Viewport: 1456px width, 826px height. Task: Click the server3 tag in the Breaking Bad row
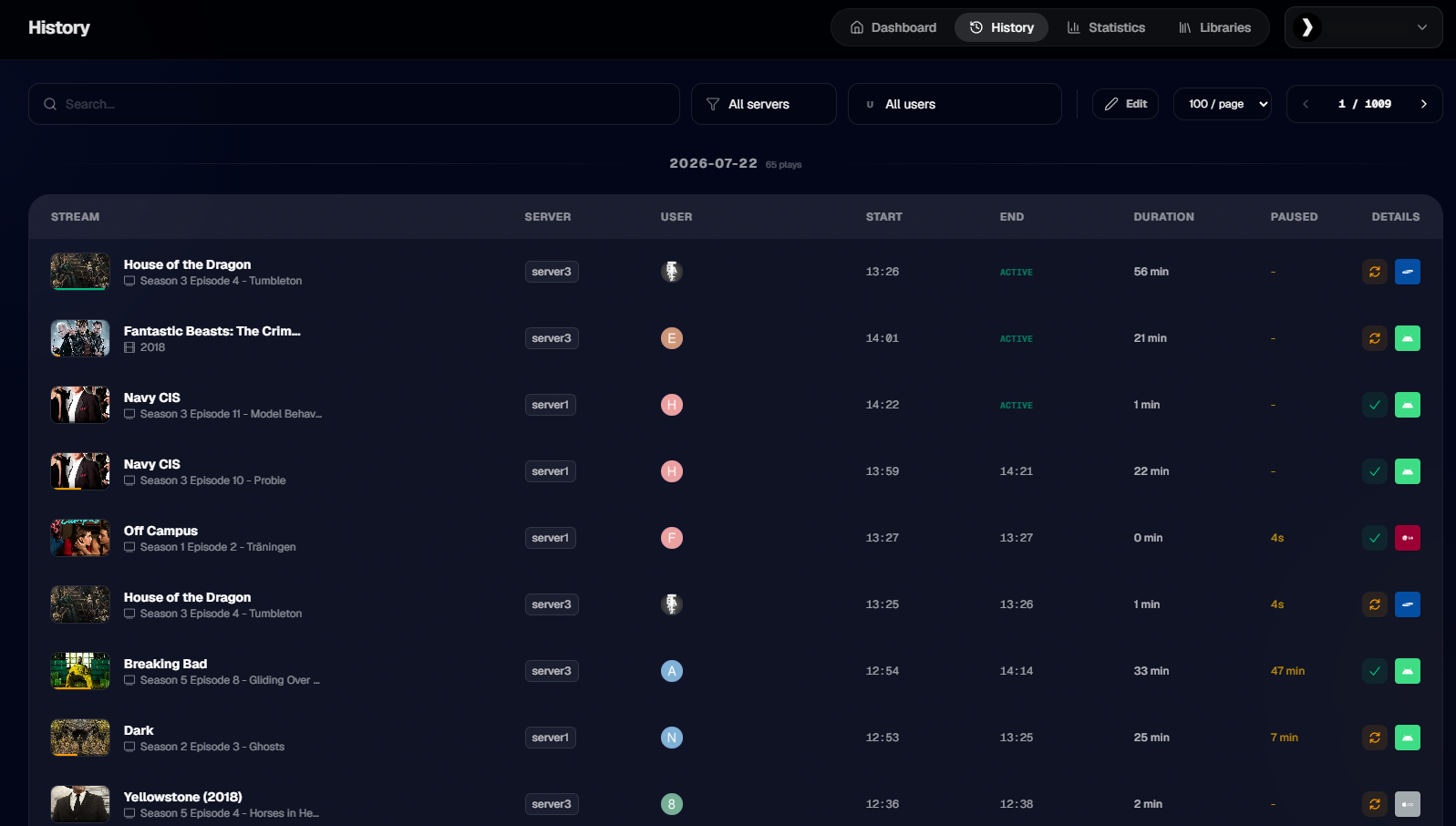[552, 671]
